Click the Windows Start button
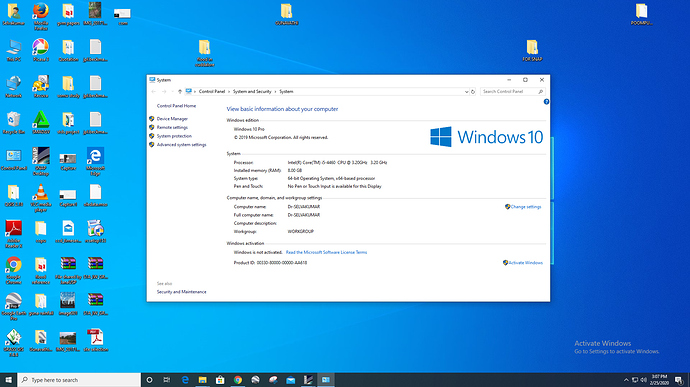Viewport: 690px width, 387px height. click(x=8, y=380)
